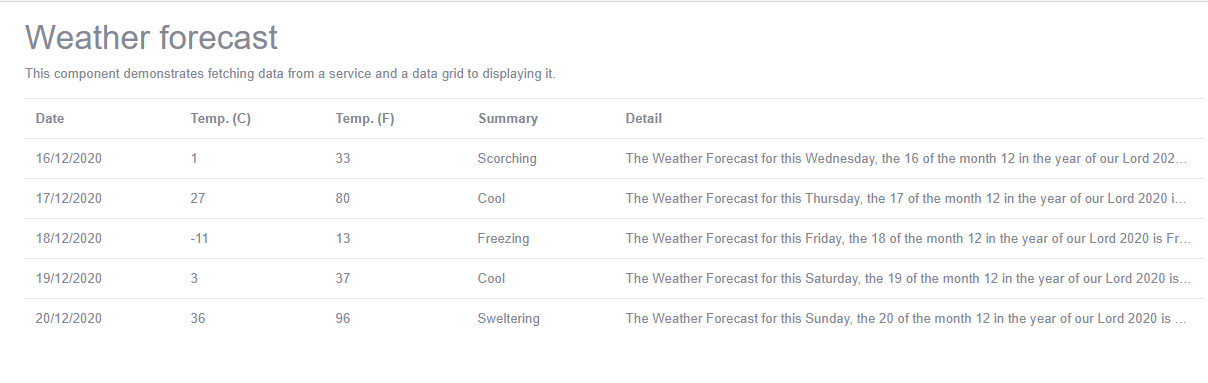
Task: Select the 16/12/2020 date cell
Action: click(x=69, y=158)
